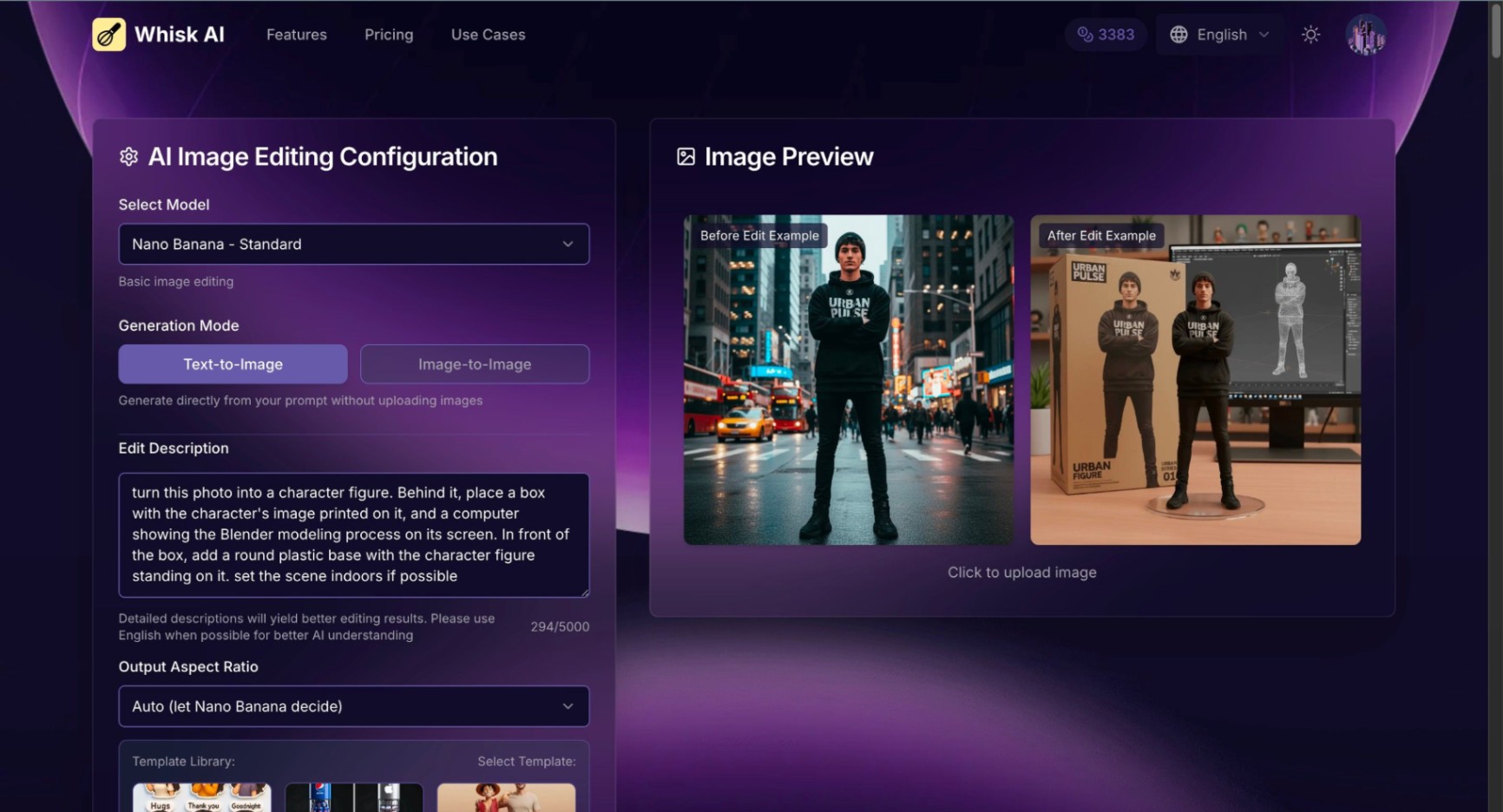The width and height of the screenshot is (1503, 812).
Task: Open the Nano Banana - Standard model dropdown
Action: [x=353, y=245]
